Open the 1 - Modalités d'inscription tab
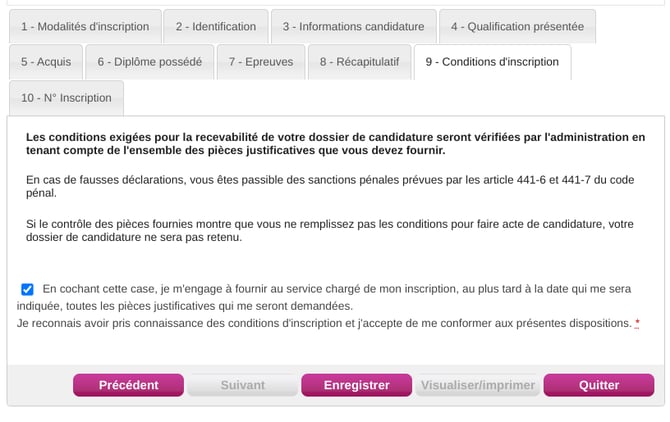Image resolution: width=670 pixels, height=422 pixels. 85,27
